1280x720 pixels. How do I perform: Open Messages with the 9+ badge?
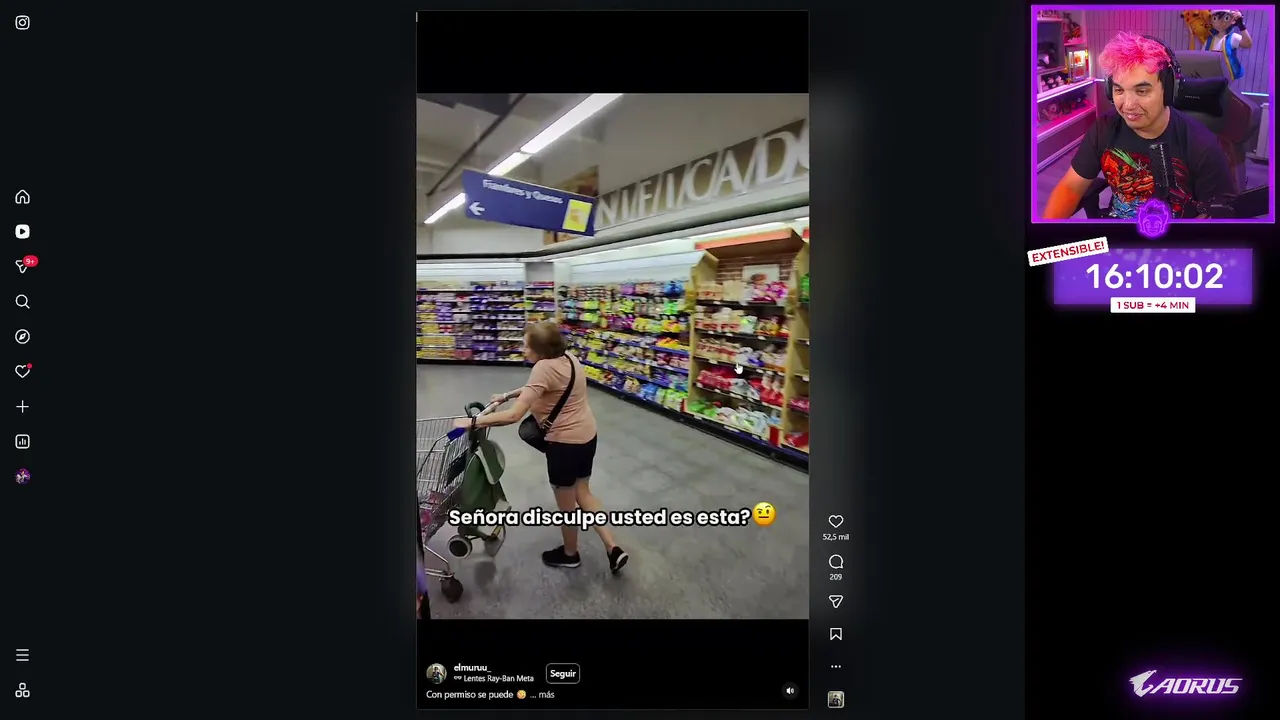click(22, 266)
